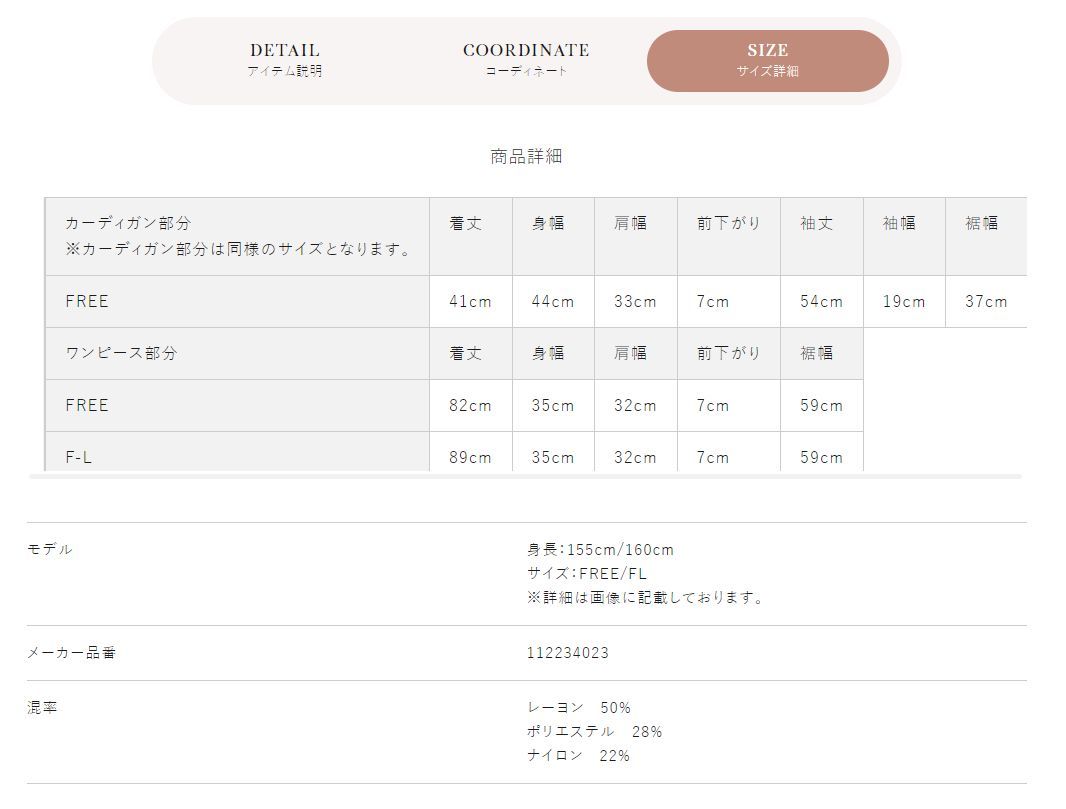Click the メーカー品番 number 112234023

click(x=568, y=653)
